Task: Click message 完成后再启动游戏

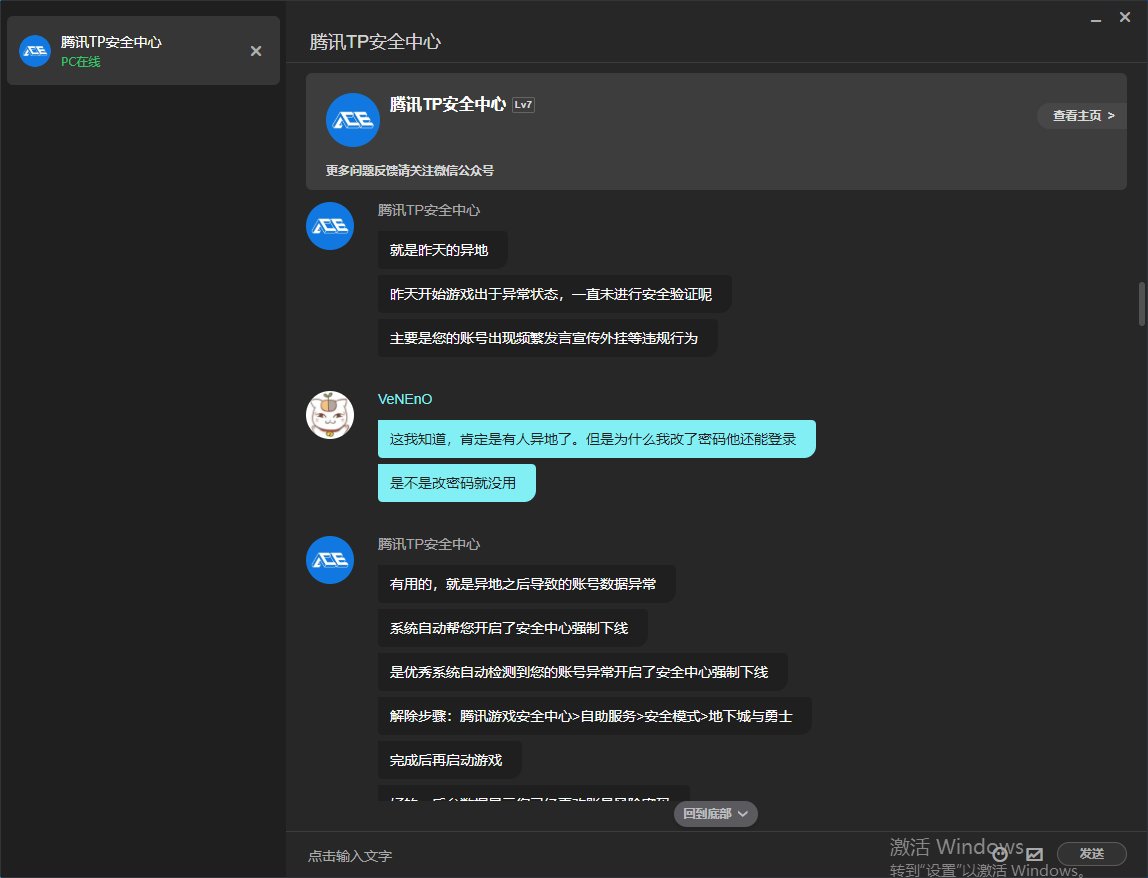Action: click(x=450, y=759)
